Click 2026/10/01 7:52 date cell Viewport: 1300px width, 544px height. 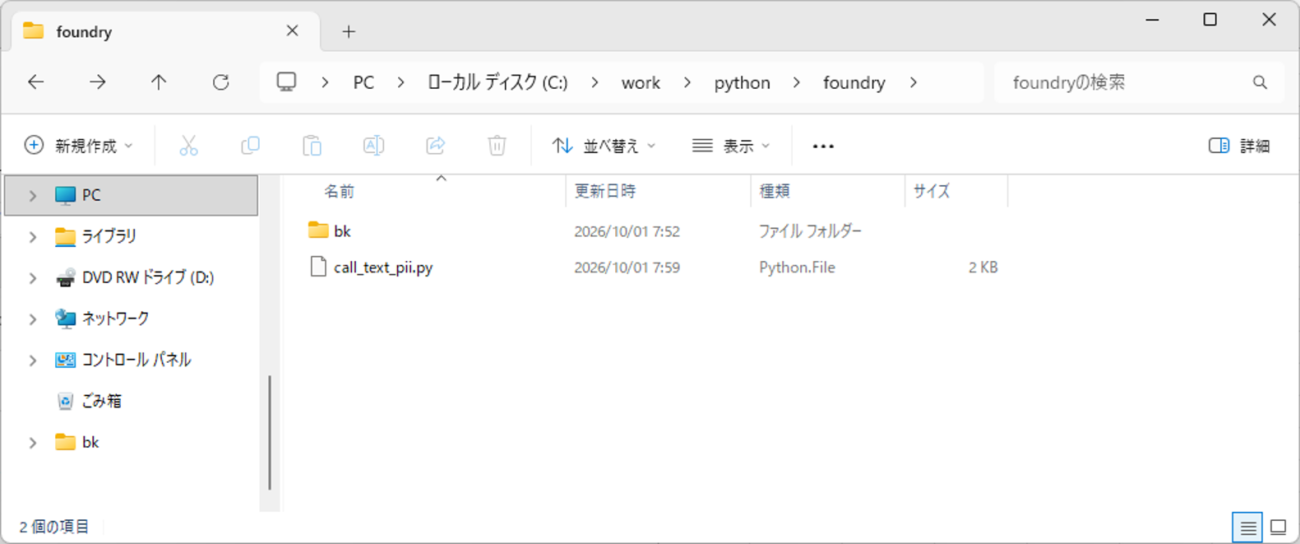click(x=627, y=231)
